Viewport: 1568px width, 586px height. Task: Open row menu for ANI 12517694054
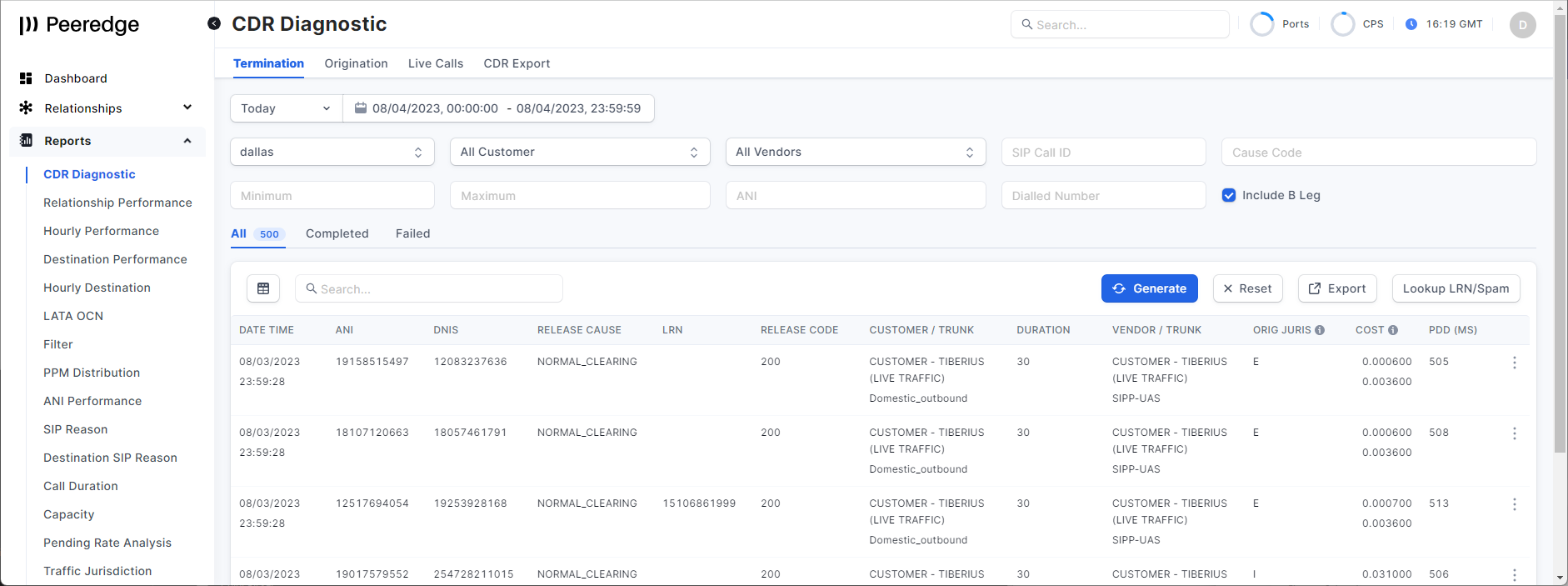pos(1515,504)
